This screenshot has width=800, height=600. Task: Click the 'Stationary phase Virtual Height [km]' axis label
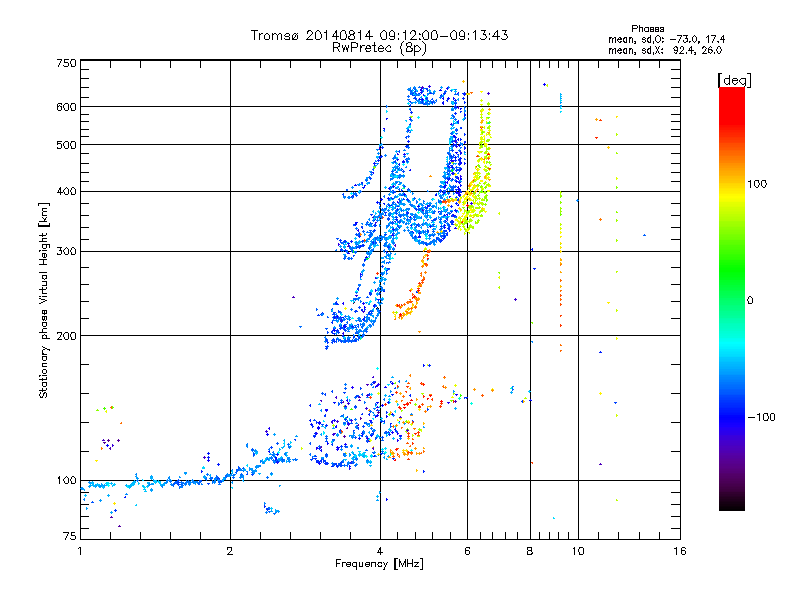point(44,301)
